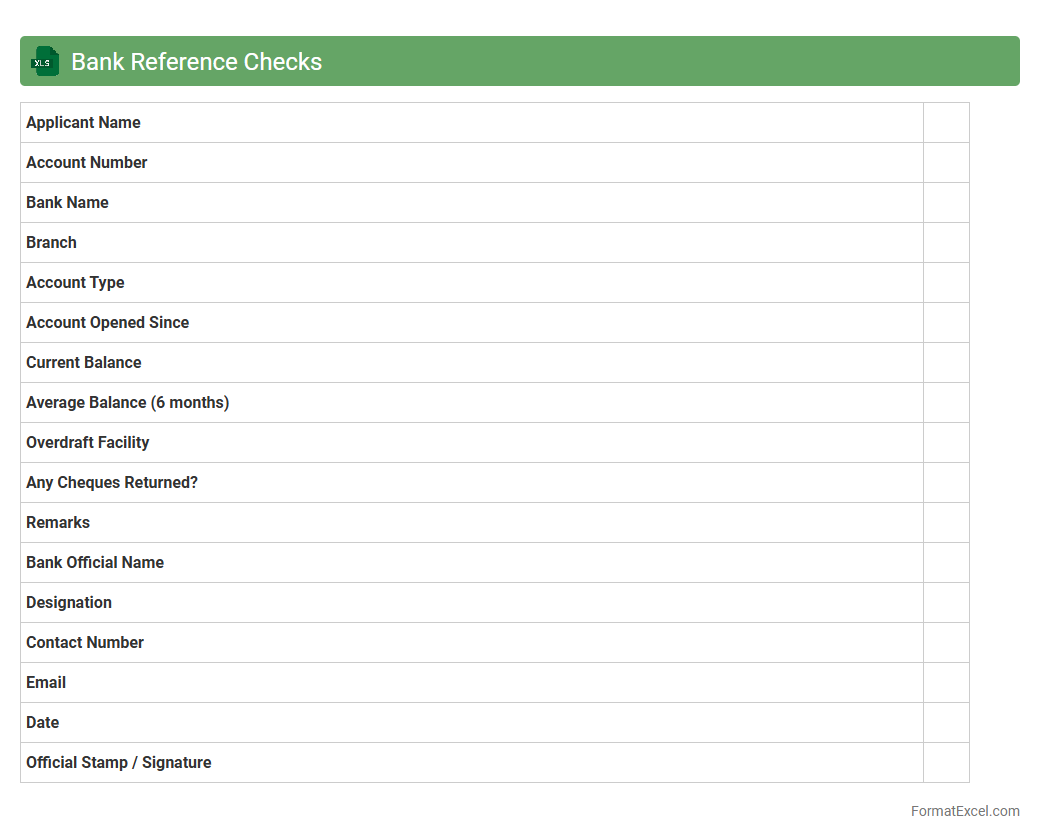
Task: Click the XLS file icon in header
Action: point(45,61)
